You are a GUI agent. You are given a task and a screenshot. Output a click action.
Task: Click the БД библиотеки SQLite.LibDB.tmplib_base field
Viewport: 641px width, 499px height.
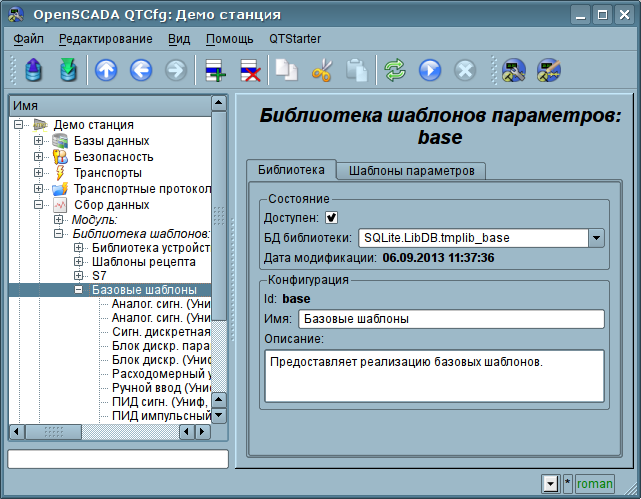(473, 238)
